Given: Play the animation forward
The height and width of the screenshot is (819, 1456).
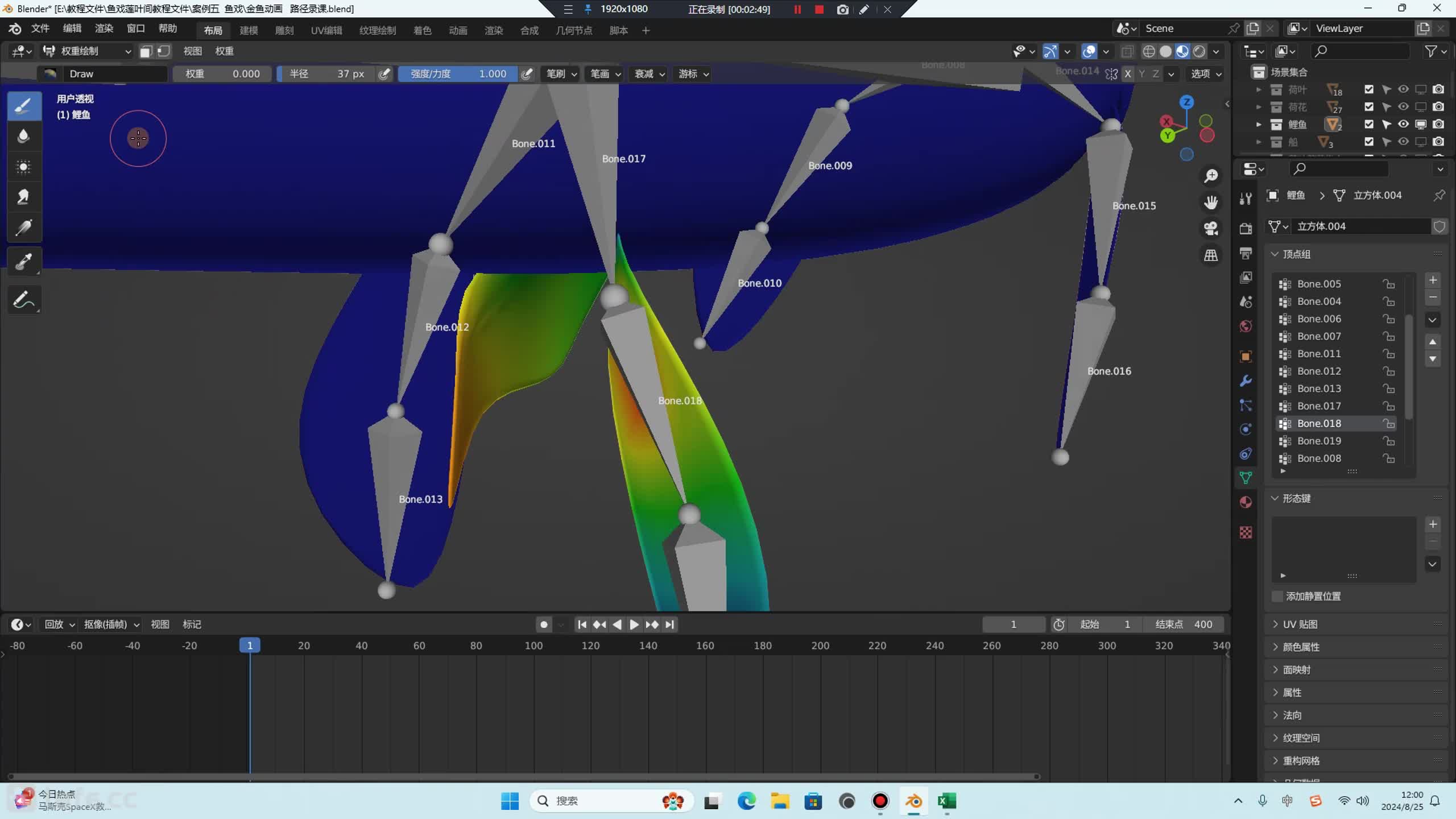Looking at the screenshot, I should [x=634, y=624].
